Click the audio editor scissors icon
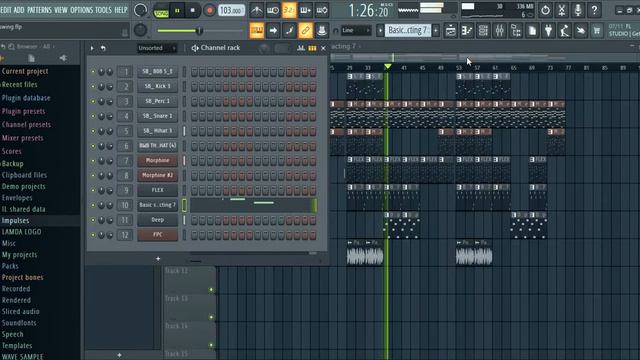Image resolution: width=640 pixels, height=360 pixels. [x=562, y=10]
